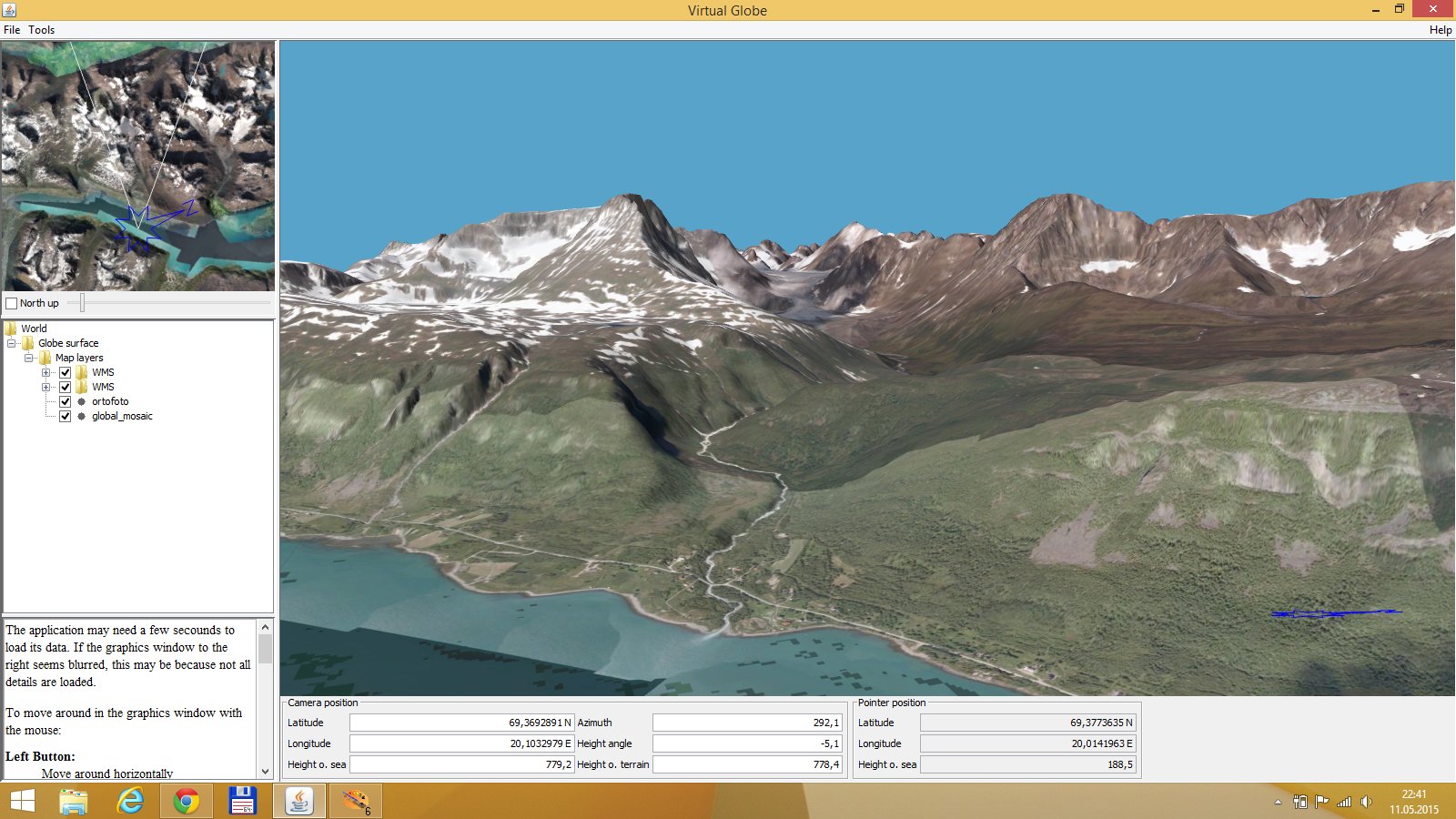Image resolution: width=1456 pixels, height=819 pixels.
Task: Click the ortofoto layer bullet icon
Action: pos(81,401)
